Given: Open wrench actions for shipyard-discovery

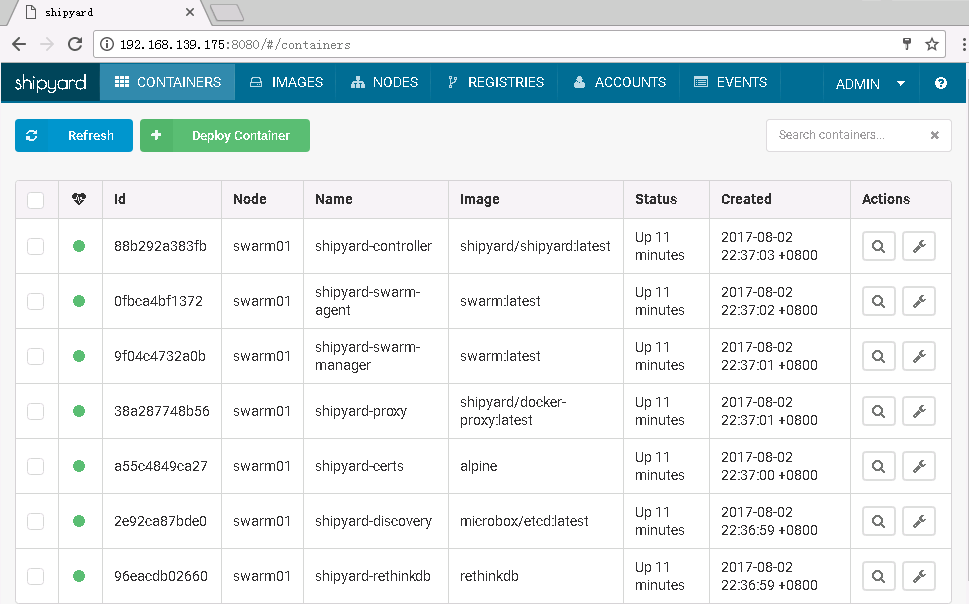Looking at the screenshot, I should [x=919, y=521].
